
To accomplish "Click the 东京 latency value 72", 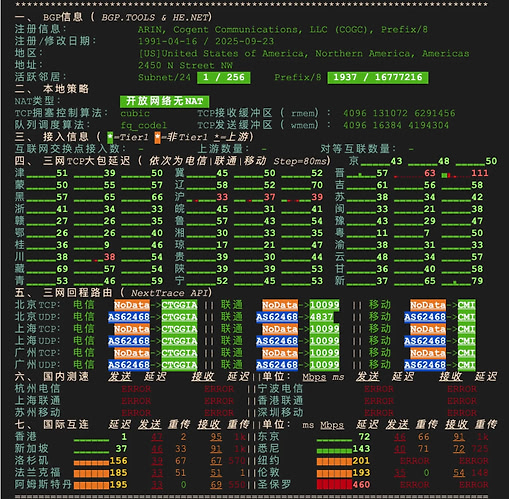I will click(364, 437).
